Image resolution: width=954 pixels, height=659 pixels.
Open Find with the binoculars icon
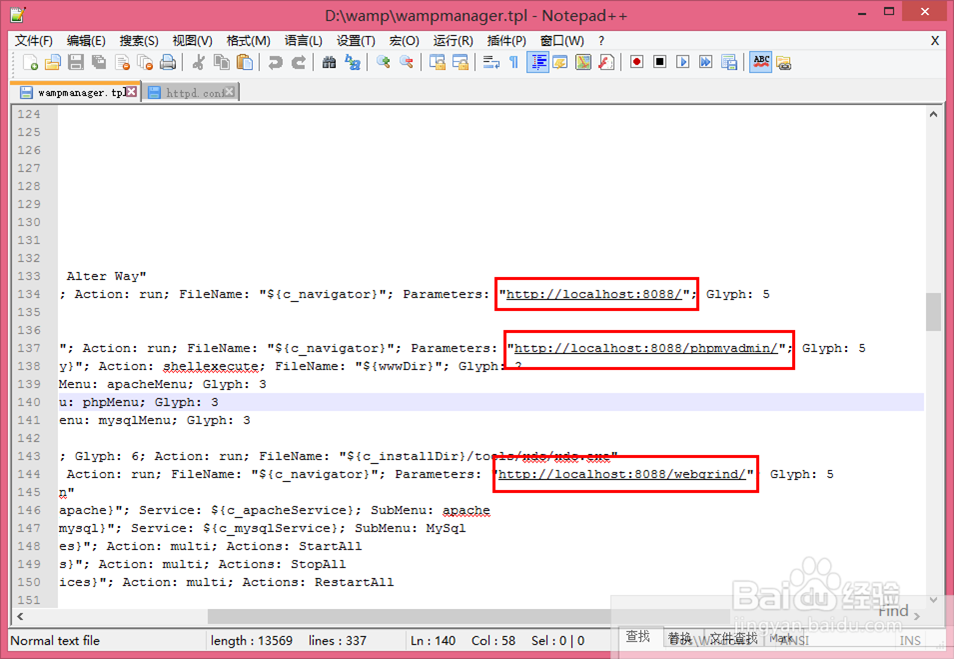click(x=329, y=62)
